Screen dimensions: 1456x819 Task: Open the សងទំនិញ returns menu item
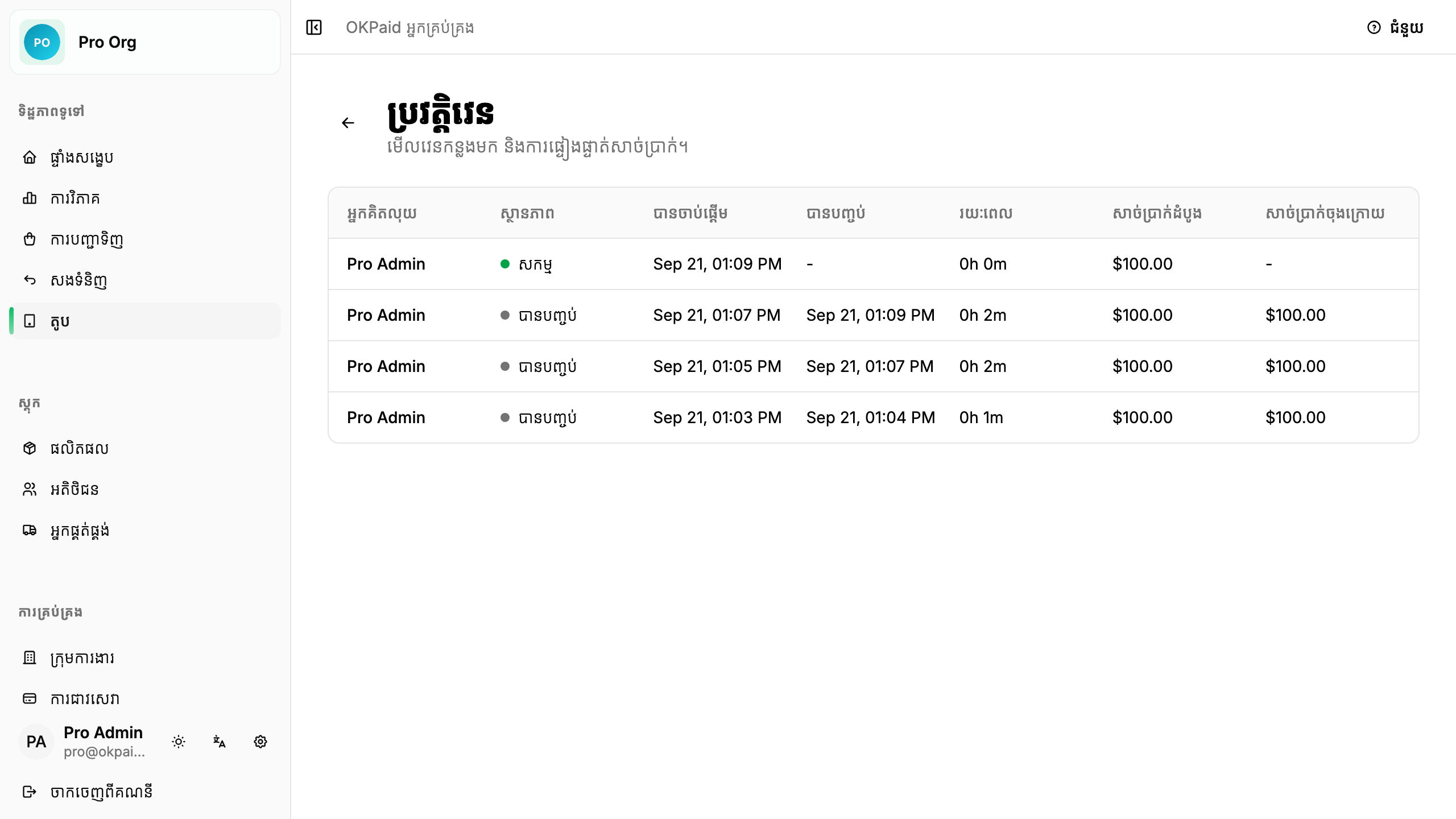pyautogui.click(x=146, y=280)
